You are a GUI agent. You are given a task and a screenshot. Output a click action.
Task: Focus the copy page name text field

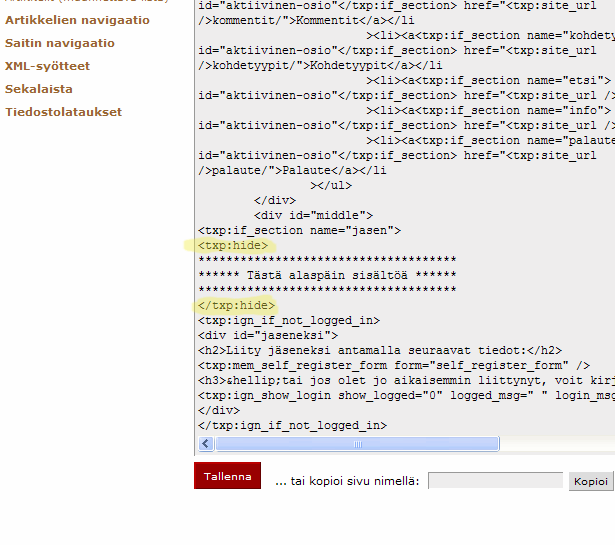point(495,481)
